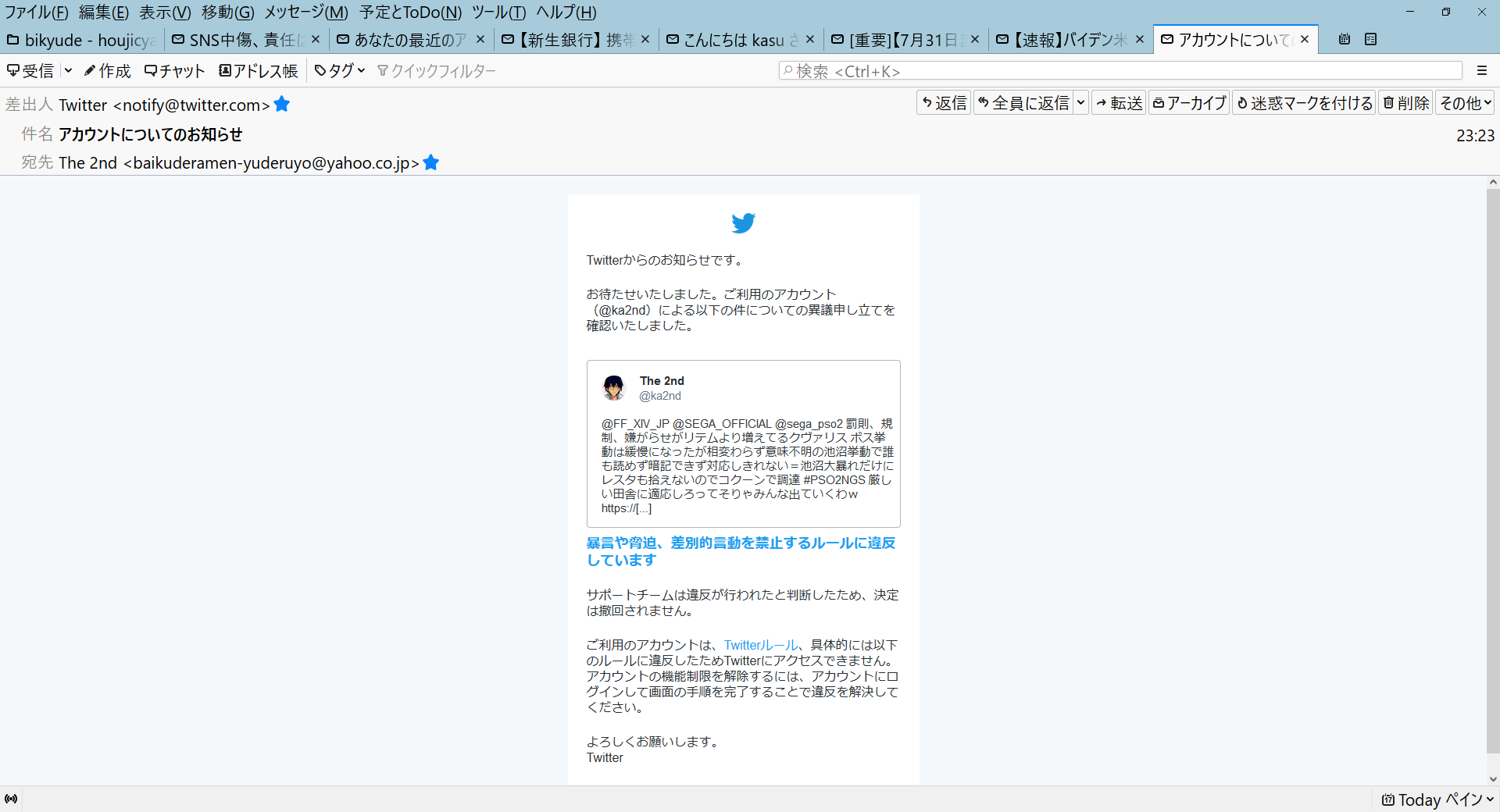Close the こんにちは kasu tab
The height and width of the screenshot is (812, 1500).
[810, 39]
